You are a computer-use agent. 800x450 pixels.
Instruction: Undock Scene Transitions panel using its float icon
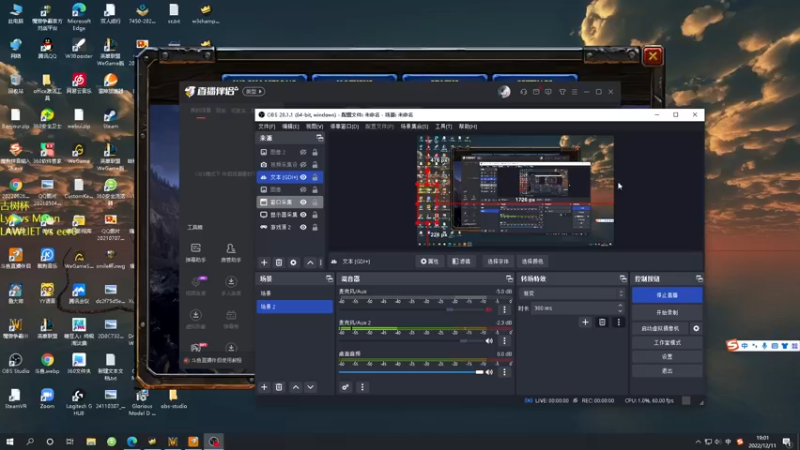coord(623,279)
